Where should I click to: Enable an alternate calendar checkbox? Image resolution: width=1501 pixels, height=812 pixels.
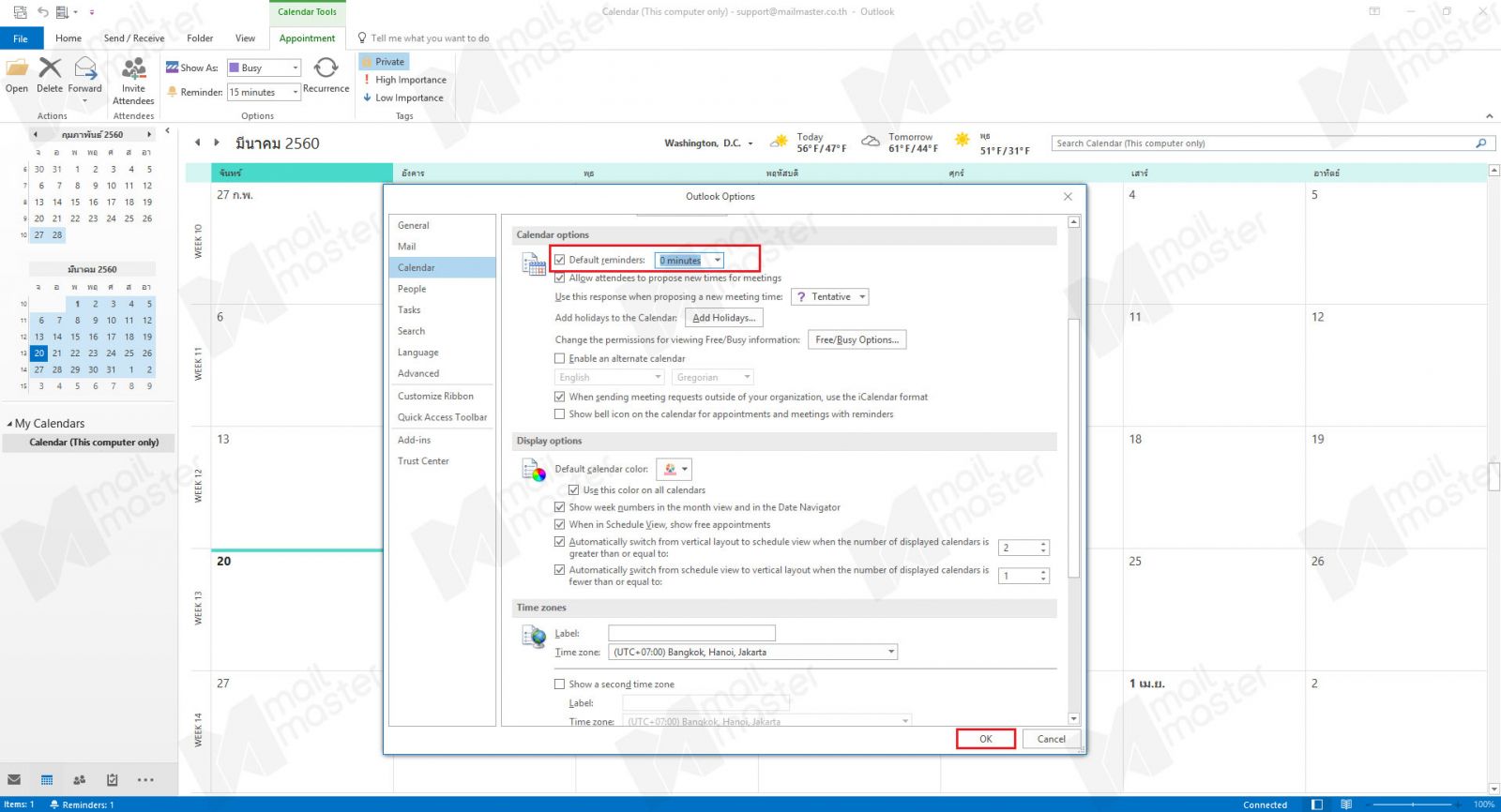tap(560, 358)
